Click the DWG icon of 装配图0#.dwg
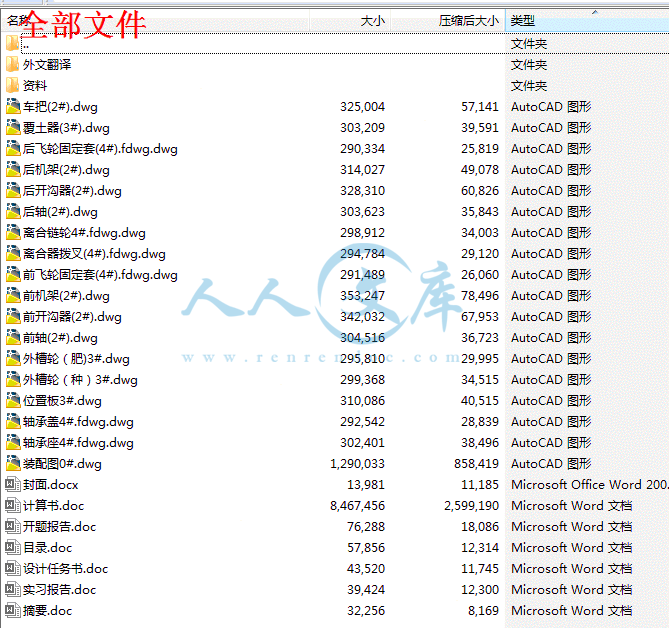The width and height of the screenshot is (669, 628). (13, 464)
